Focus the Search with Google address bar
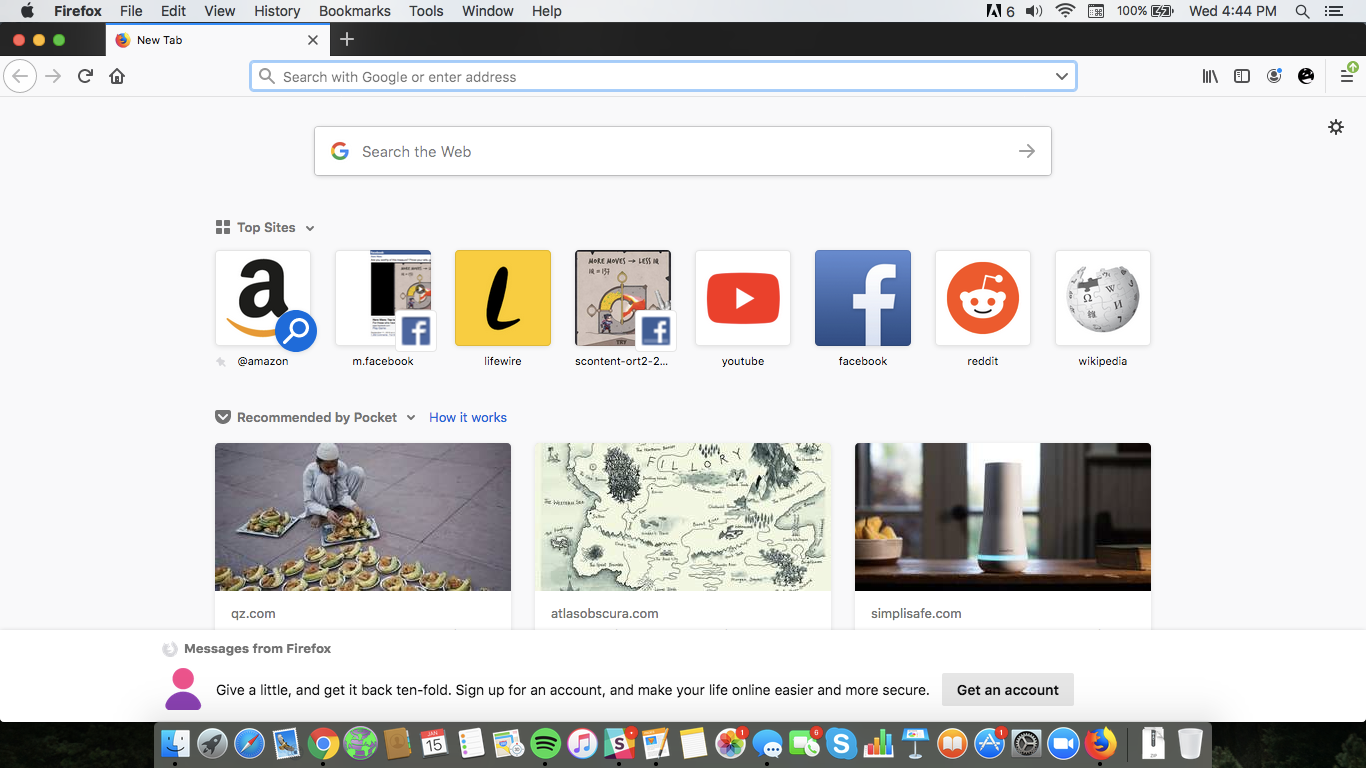The width and height of the screenshot is (1366, 768). click(663, 77)
